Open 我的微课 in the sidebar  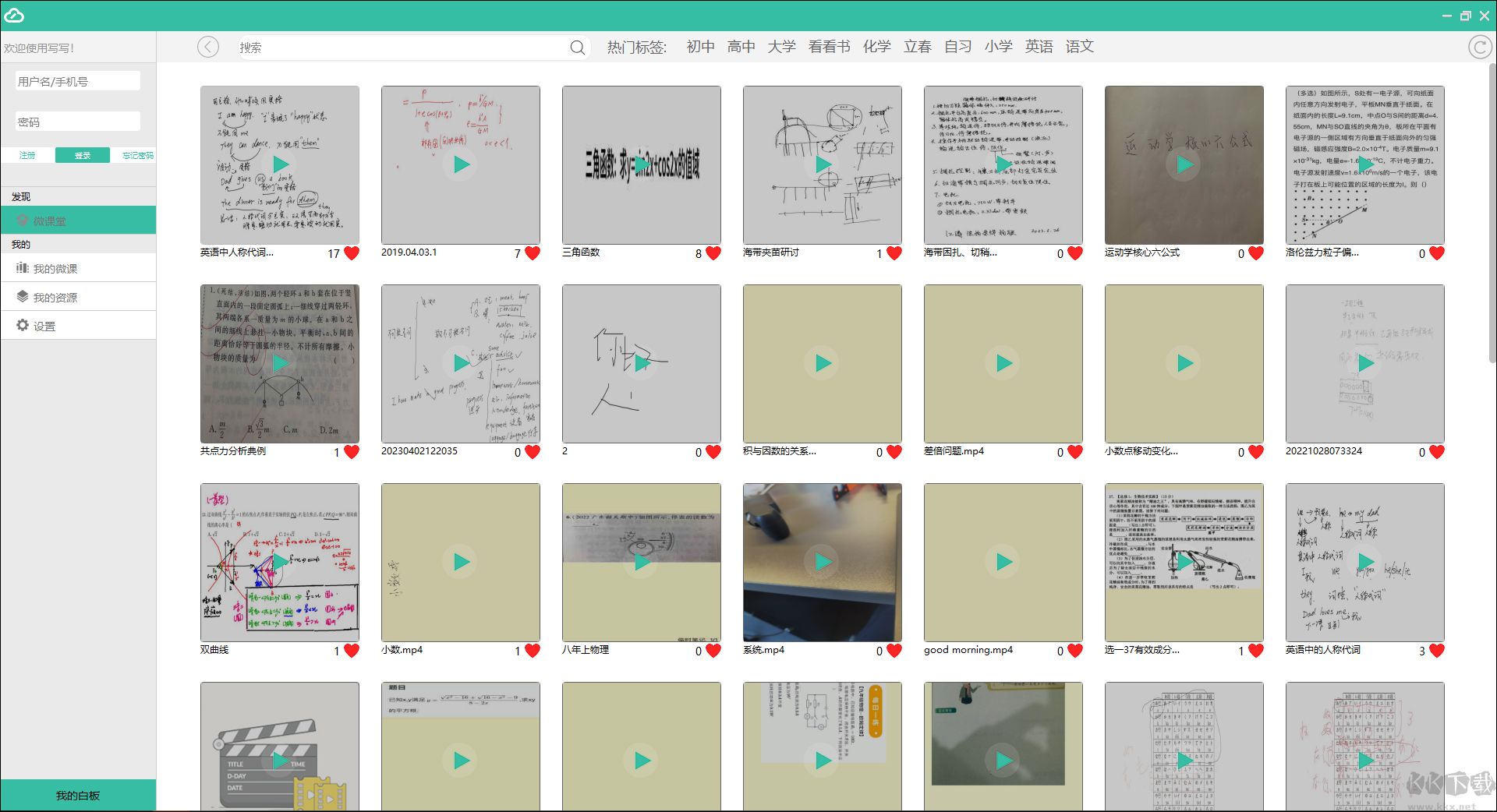[78, 268]
